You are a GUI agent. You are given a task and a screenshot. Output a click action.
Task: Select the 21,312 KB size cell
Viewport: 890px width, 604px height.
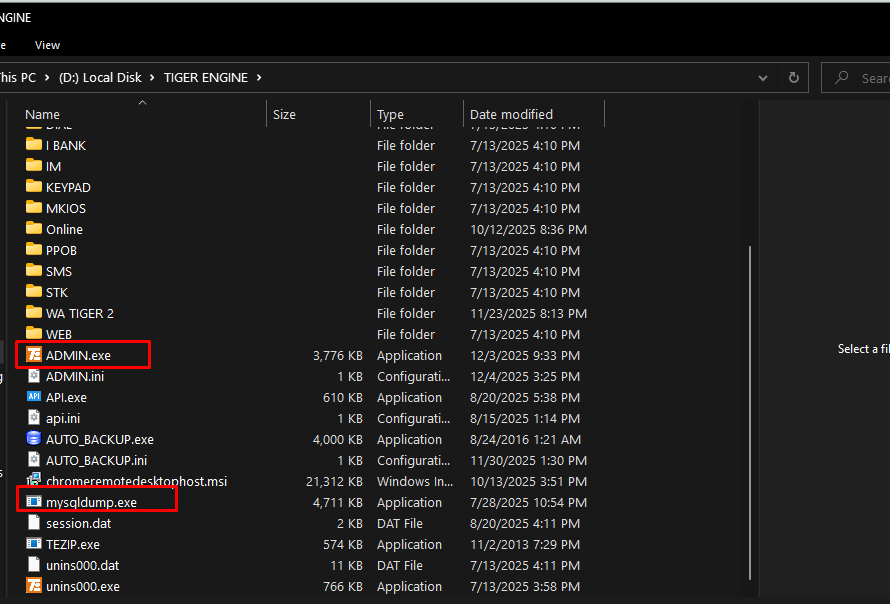[x=334, y=481]
